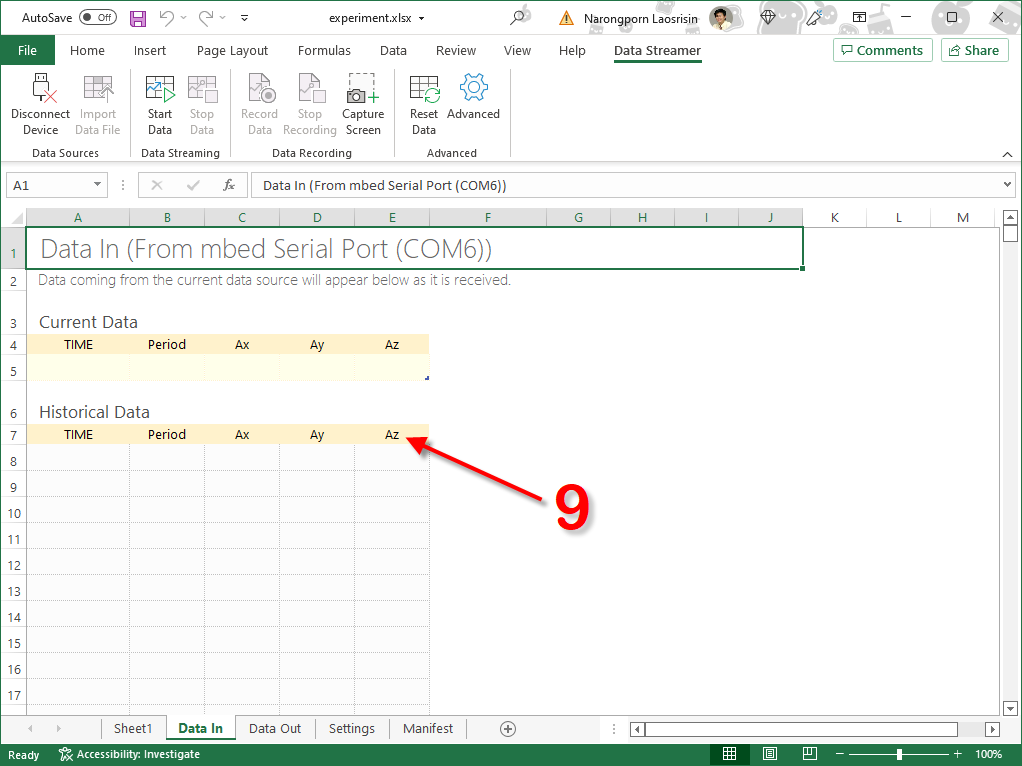Click the zoom in plus button
1022x766 pixels.
pyautogui.click(x=957, y=754)
